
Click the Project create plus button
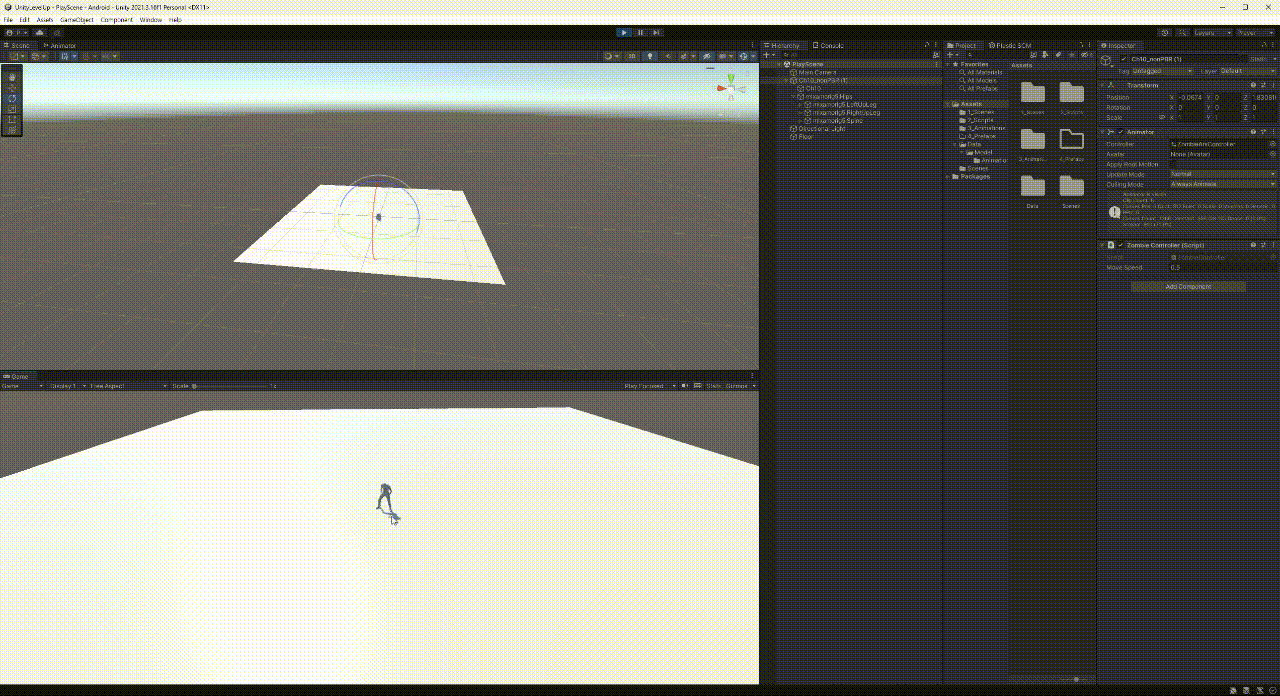point(953,55)
